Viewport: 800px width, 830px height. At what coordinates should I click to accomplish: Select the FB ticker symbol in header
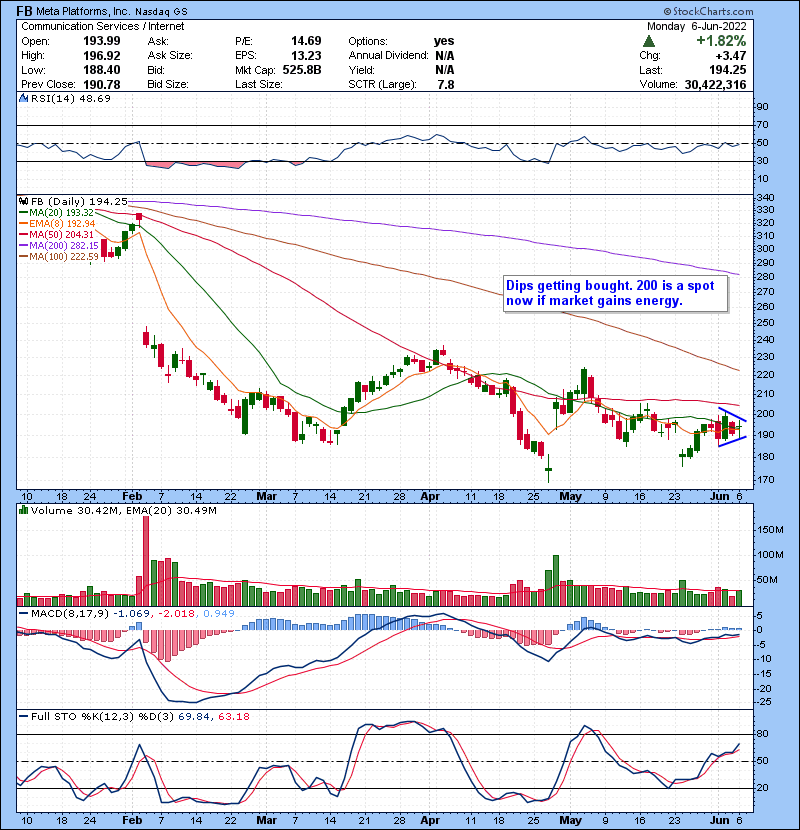click(24, 11)
